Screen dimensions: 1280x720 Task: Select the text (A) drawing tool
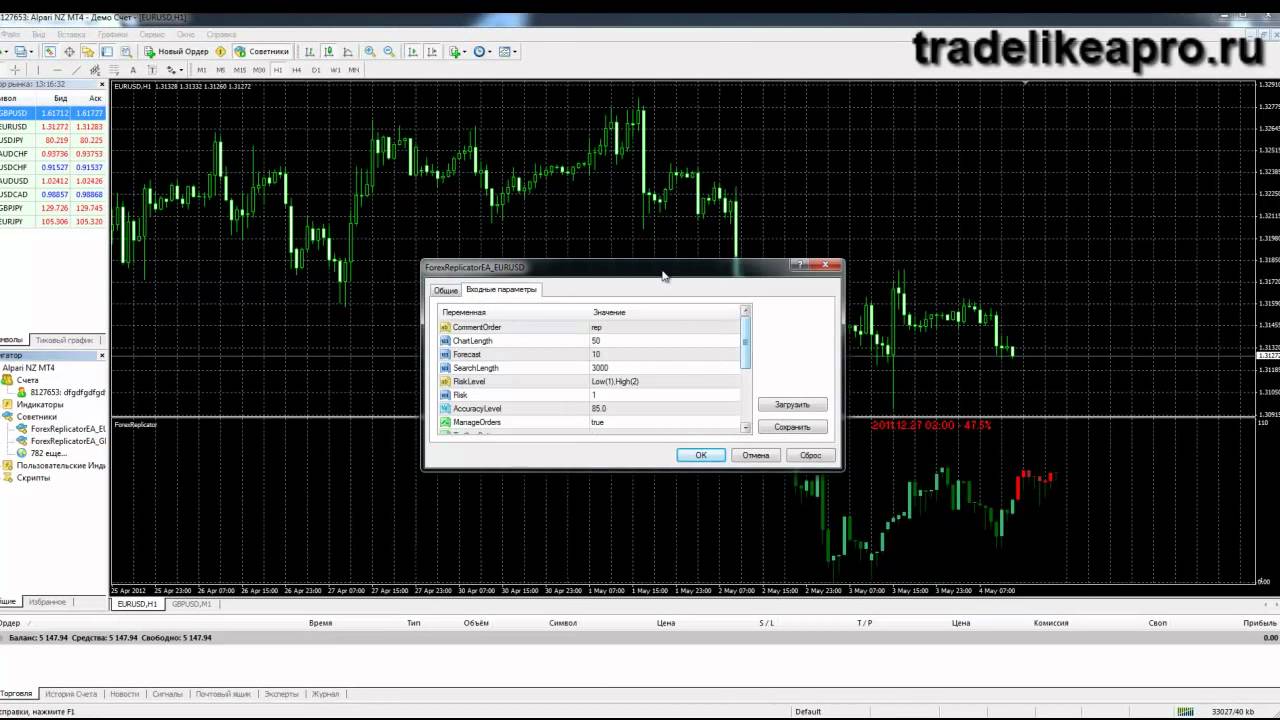[133, 70]
